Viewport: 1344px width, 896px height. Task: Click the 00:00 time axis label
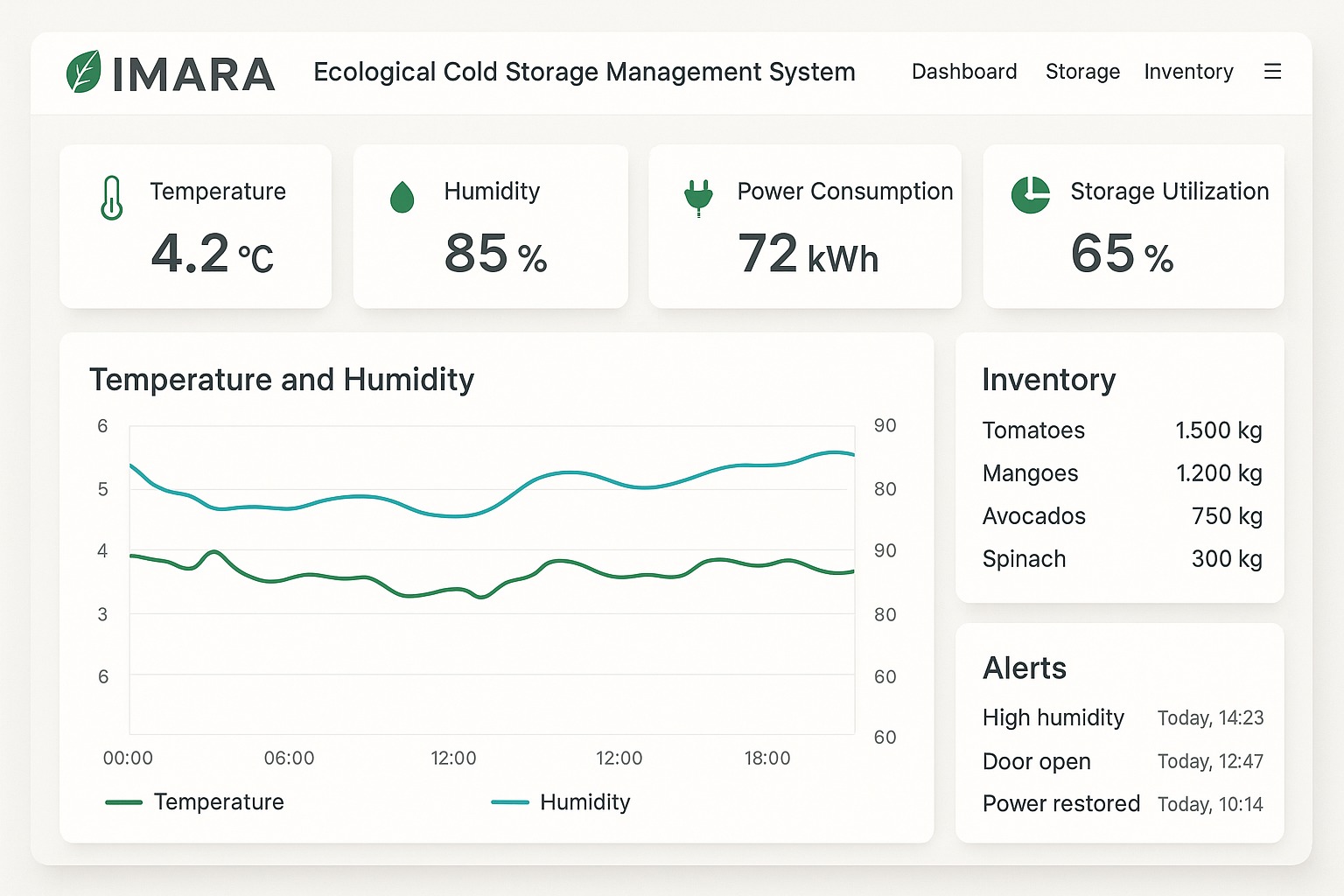[x=128, y=759]
